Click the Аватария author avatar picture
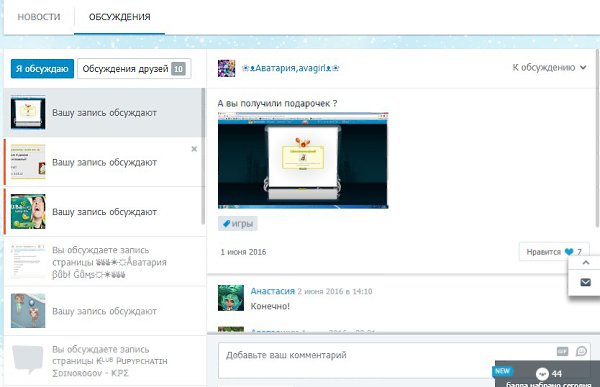This screenshot has height=387, width=600. coord(227,69)
